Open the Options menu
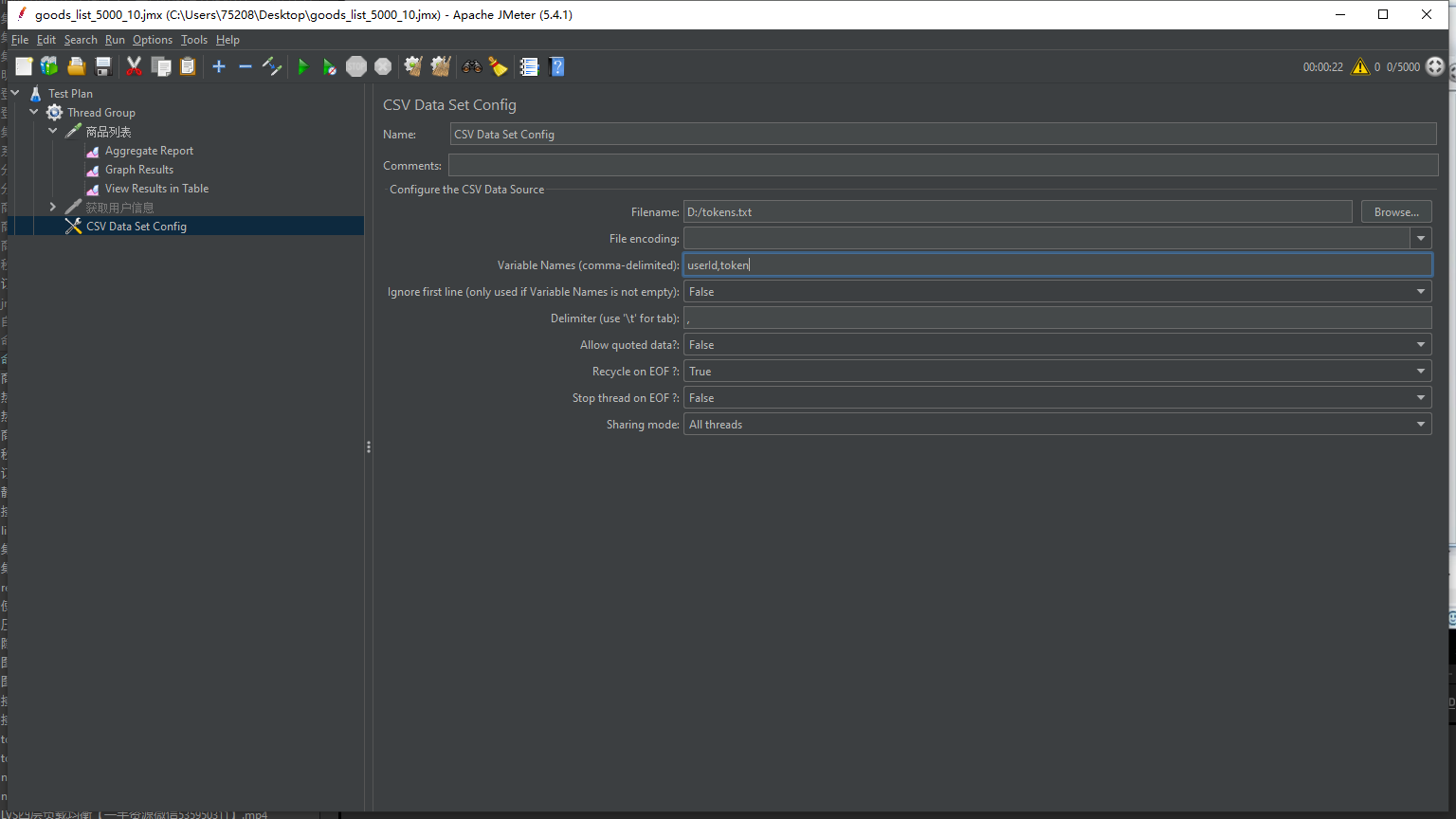 153,40
